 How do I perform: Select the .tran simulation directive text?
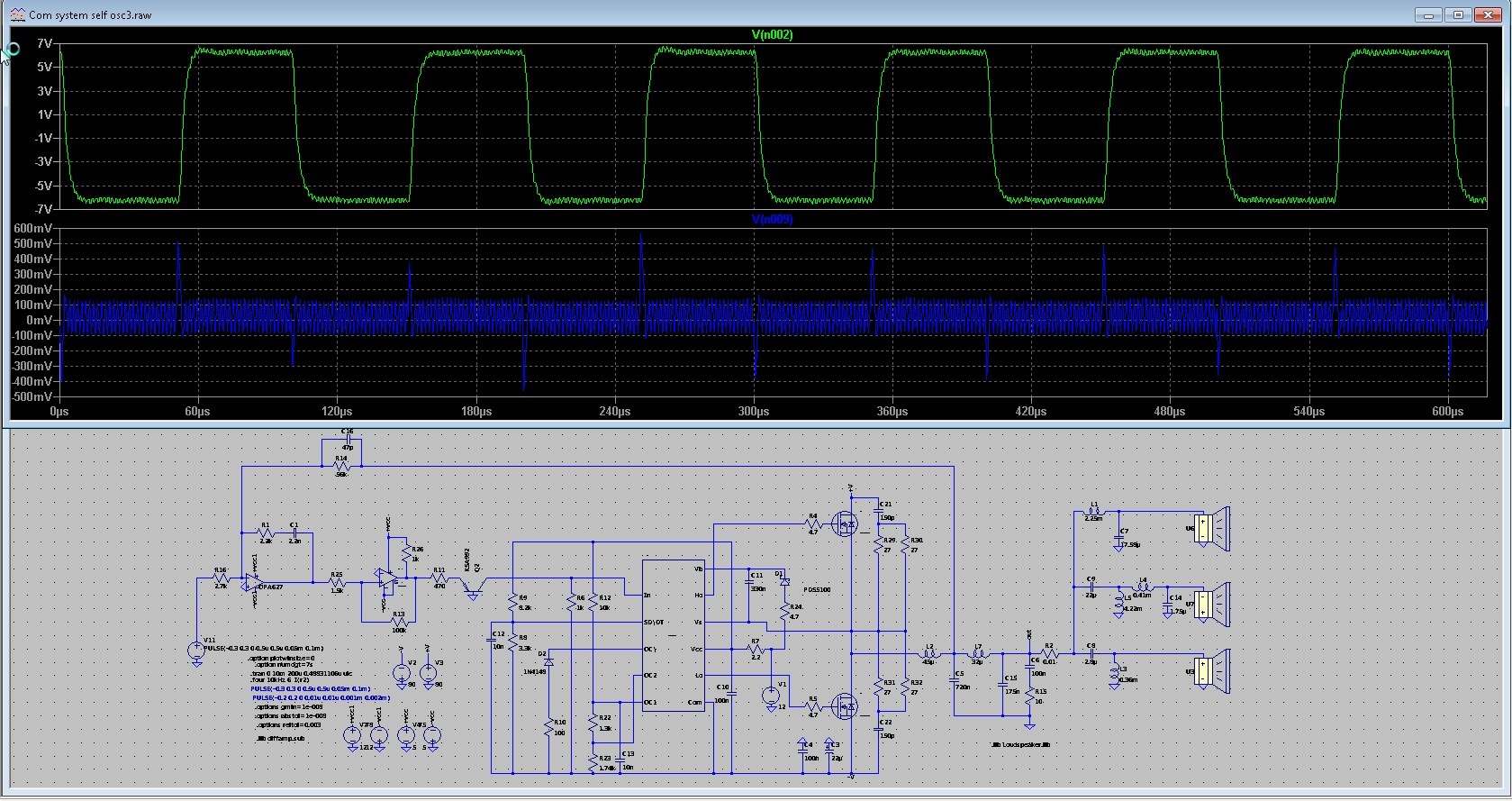tap(302, 673)
